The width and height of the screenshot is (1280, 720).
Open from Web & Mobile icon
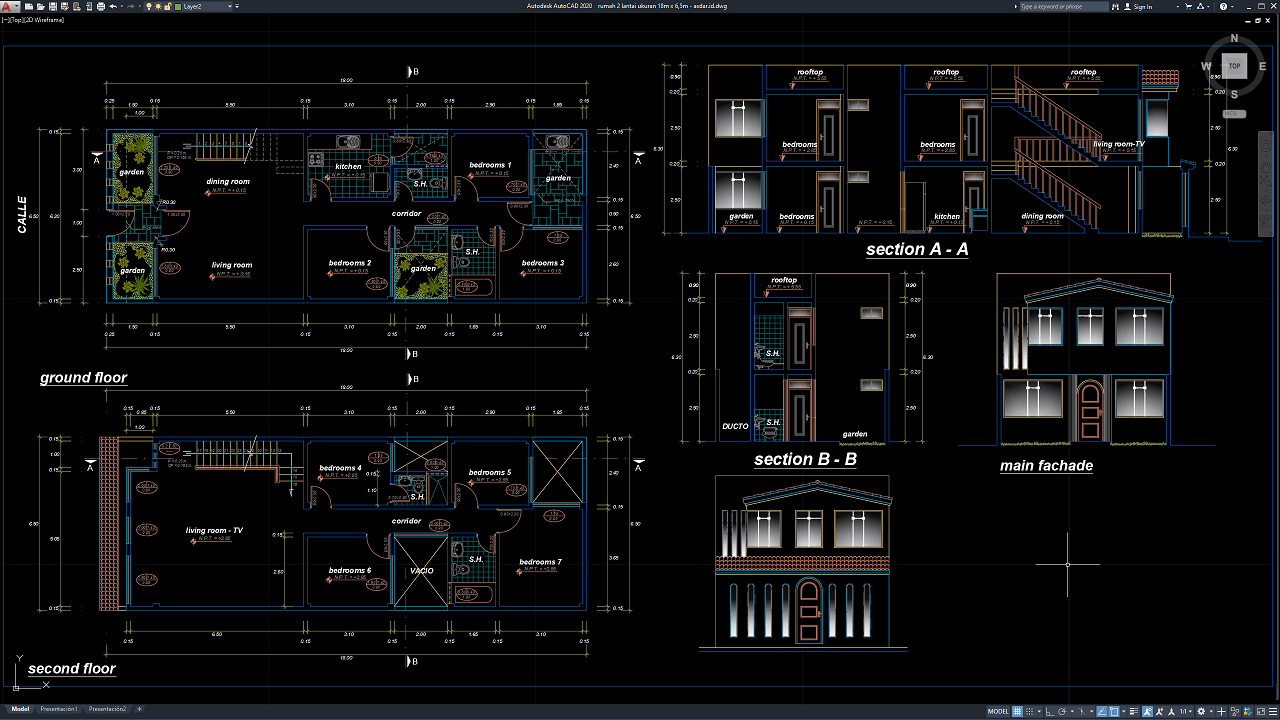pos(77,6)
